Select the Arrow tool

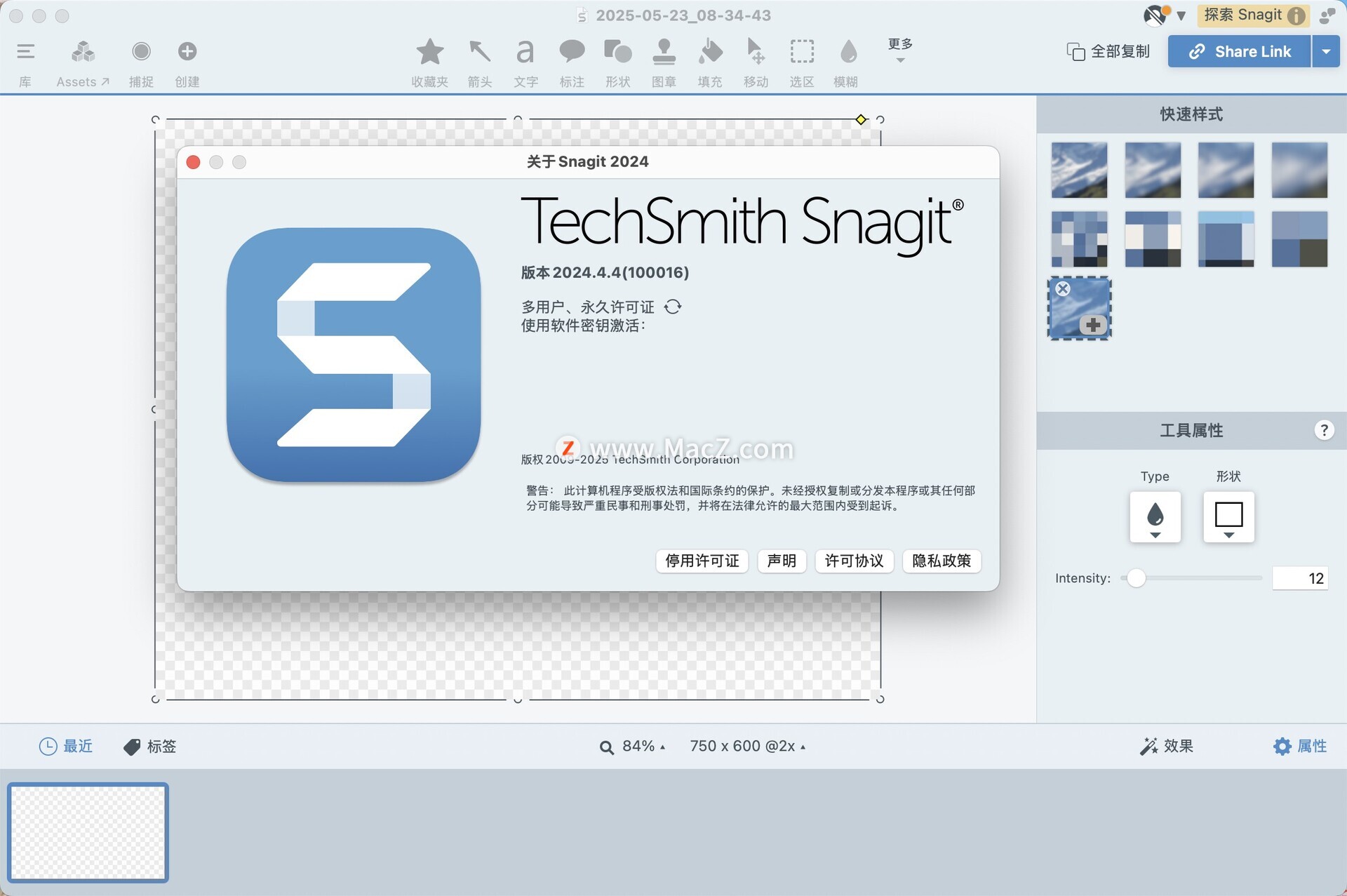coord(480,51)
